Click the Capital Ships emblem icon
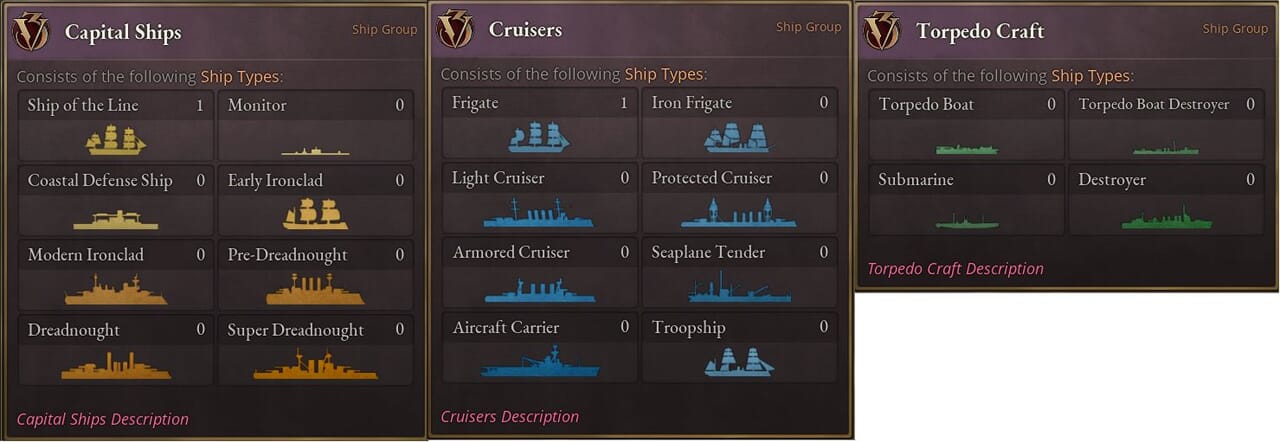The width and height of the screenshot is (1280, 442). tap(31, 31)
